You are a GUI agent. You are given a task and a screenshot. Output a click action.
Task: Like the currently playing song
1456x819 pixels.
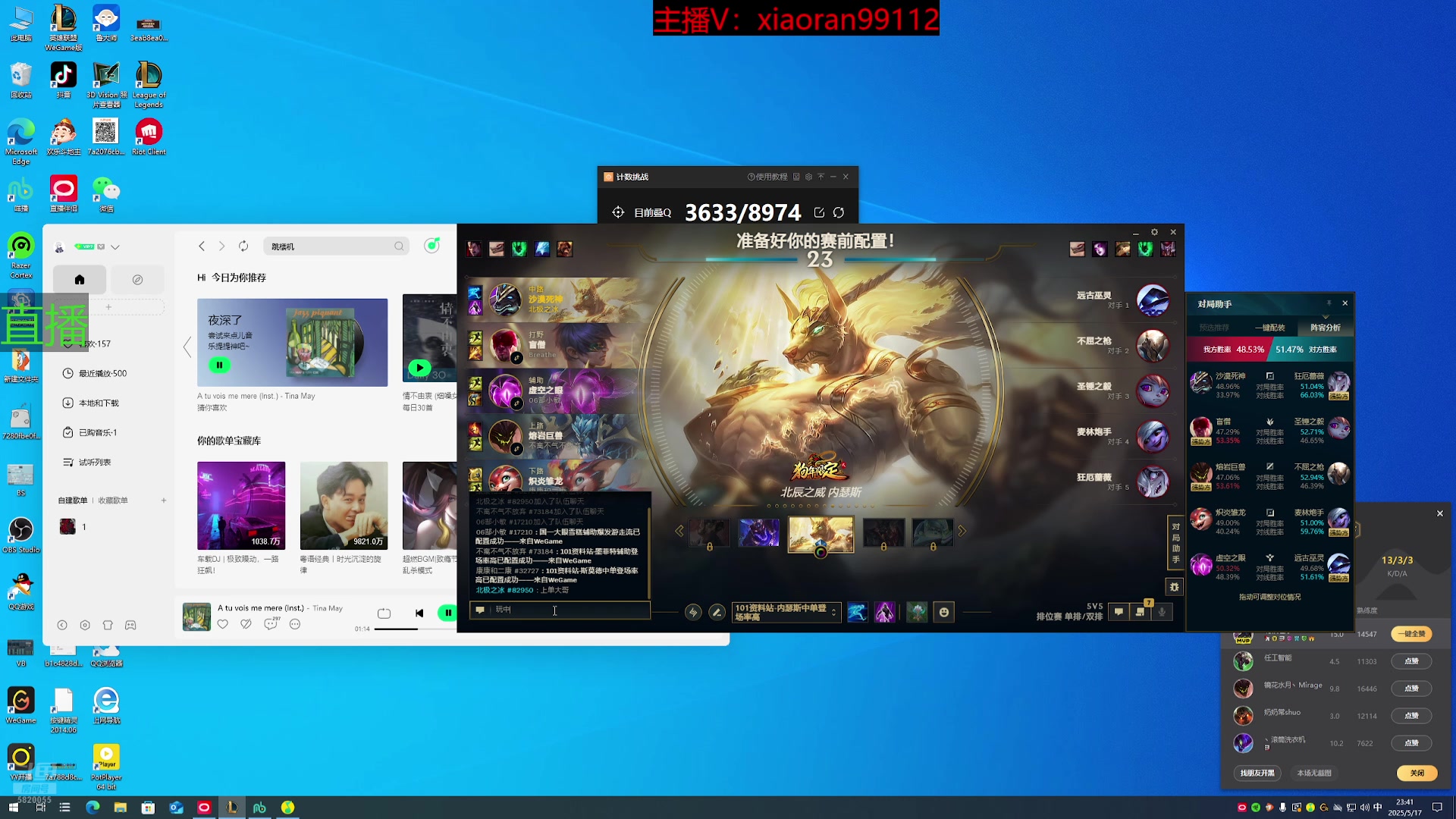click(x=223, y=624)
